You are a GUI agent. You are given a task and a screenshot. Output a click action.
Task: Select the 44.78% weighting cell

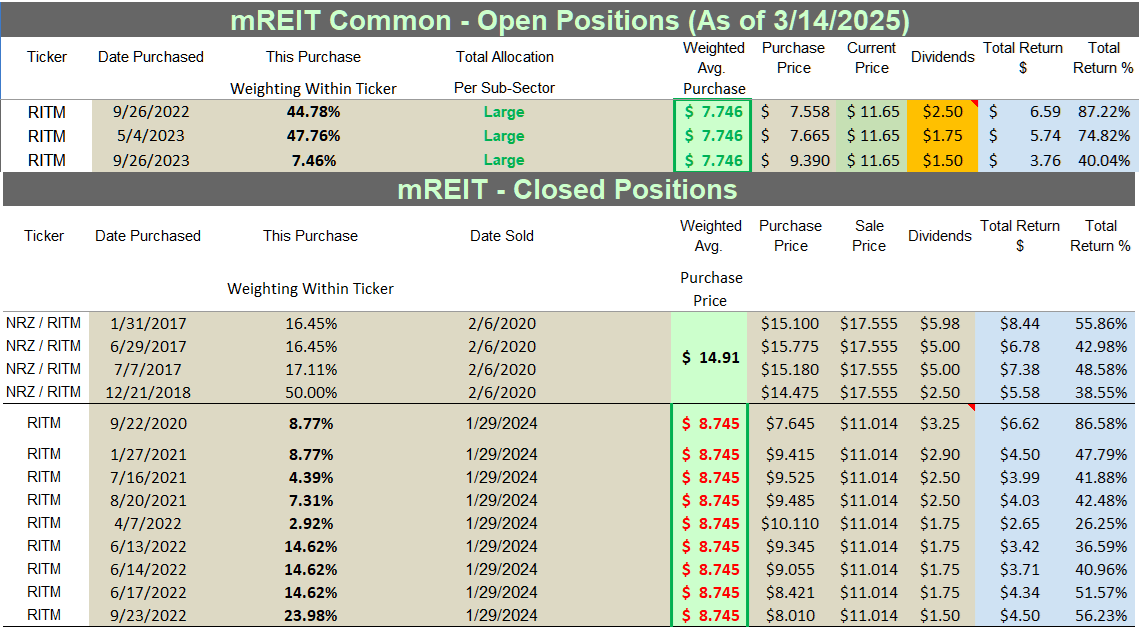314,112
